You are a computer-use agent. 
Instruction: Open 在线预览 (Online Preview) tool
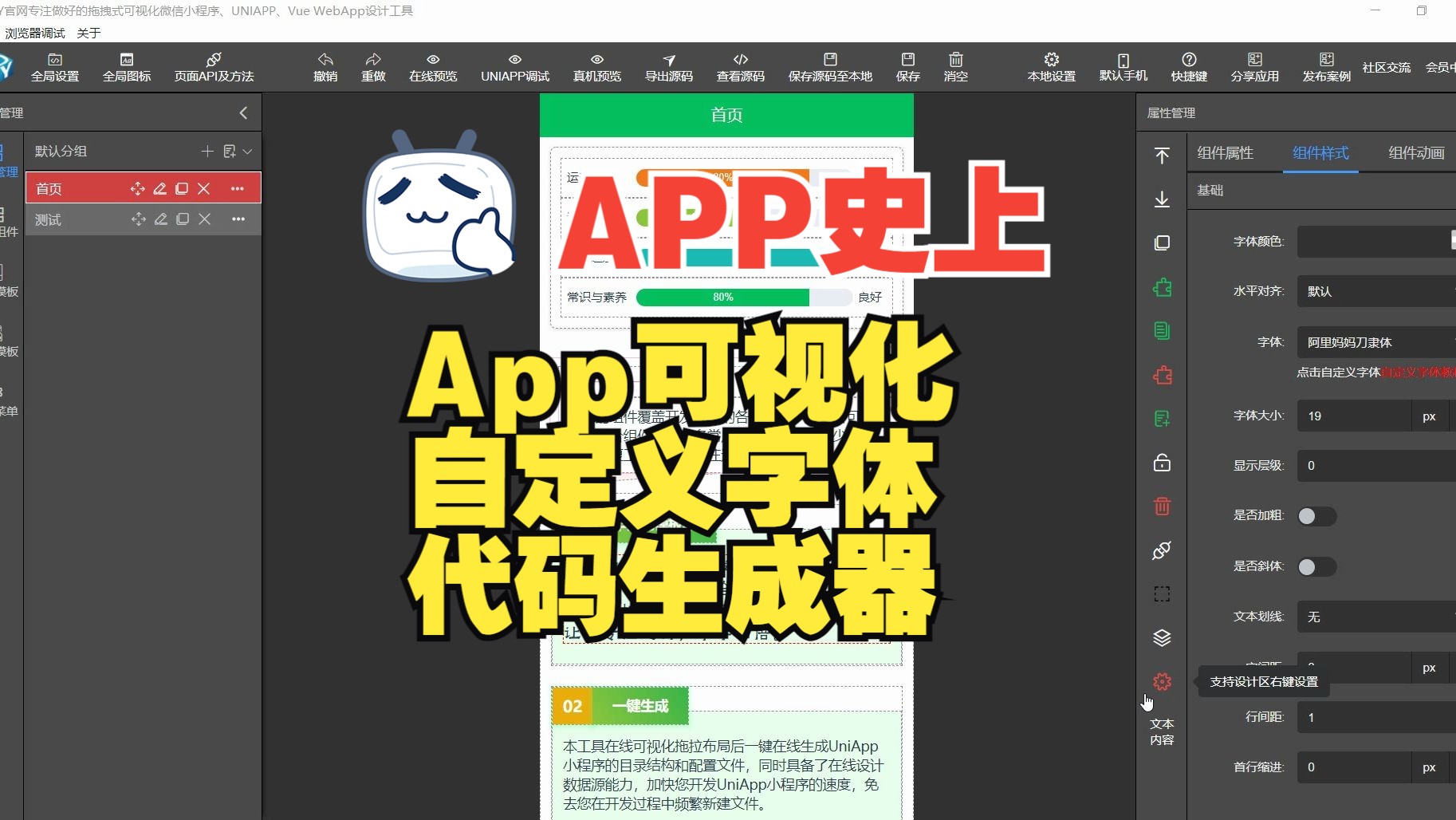click(431, 67)
